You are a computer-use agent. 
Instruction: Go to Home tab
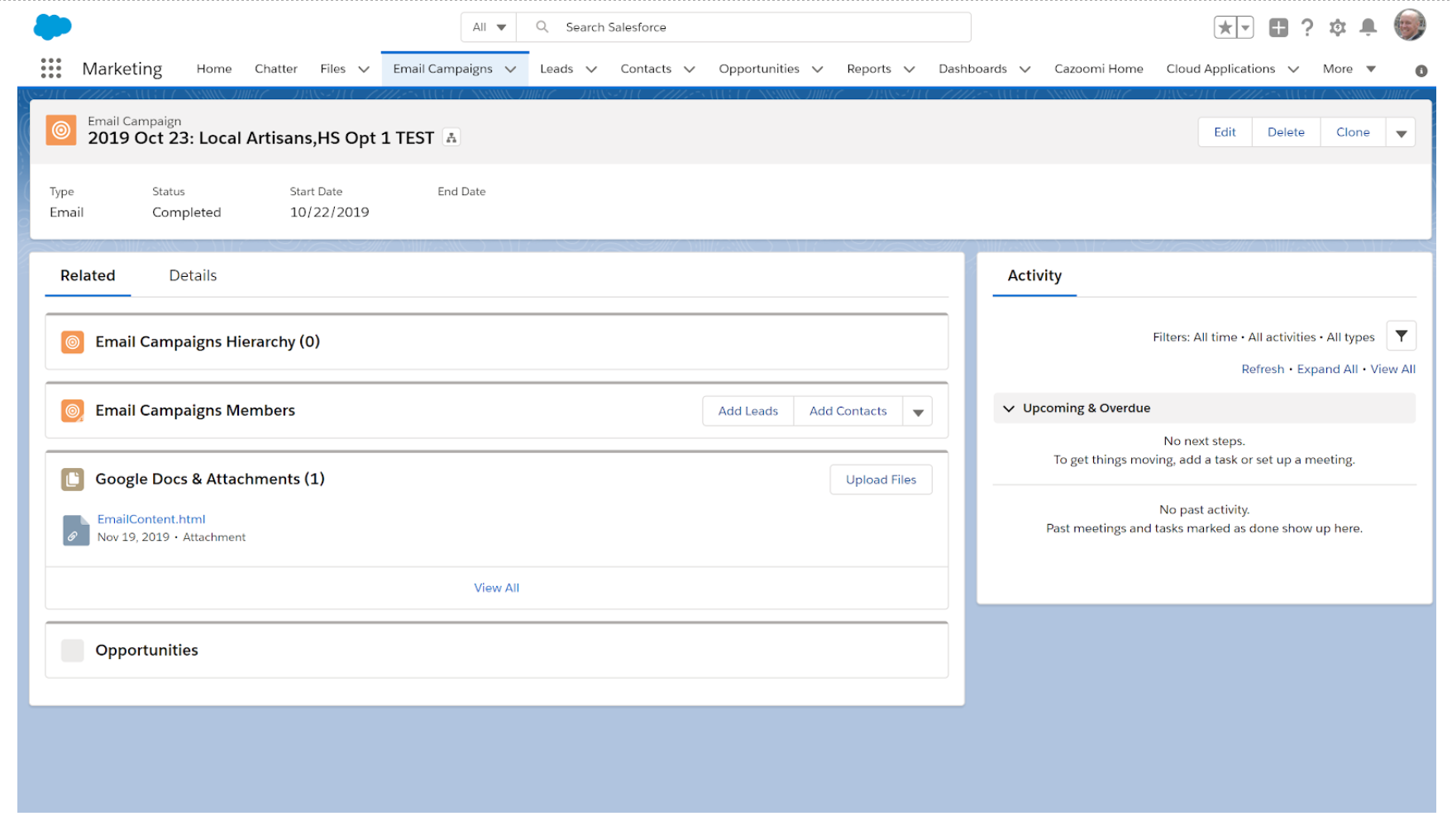(214, 69)
